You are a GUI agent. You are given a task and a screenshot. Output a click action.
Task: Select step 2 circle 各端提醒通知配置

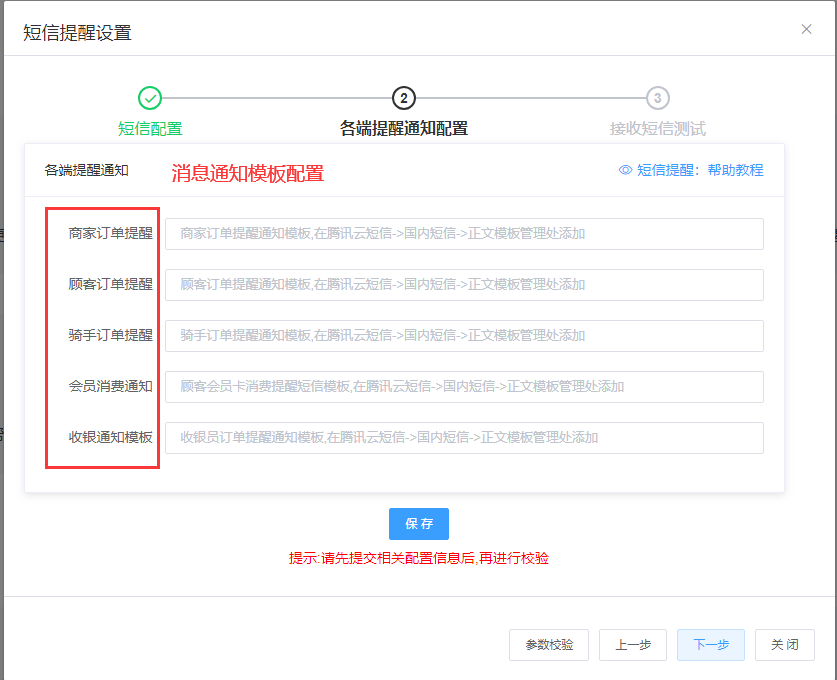pyautogui.click(x=404, y=98)
